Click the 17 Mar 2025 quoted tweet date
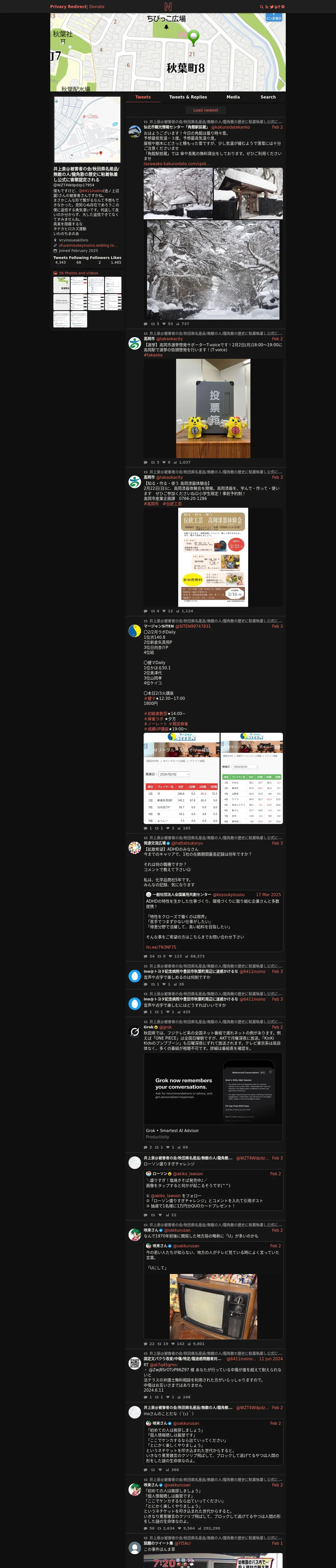 point(268,895)
